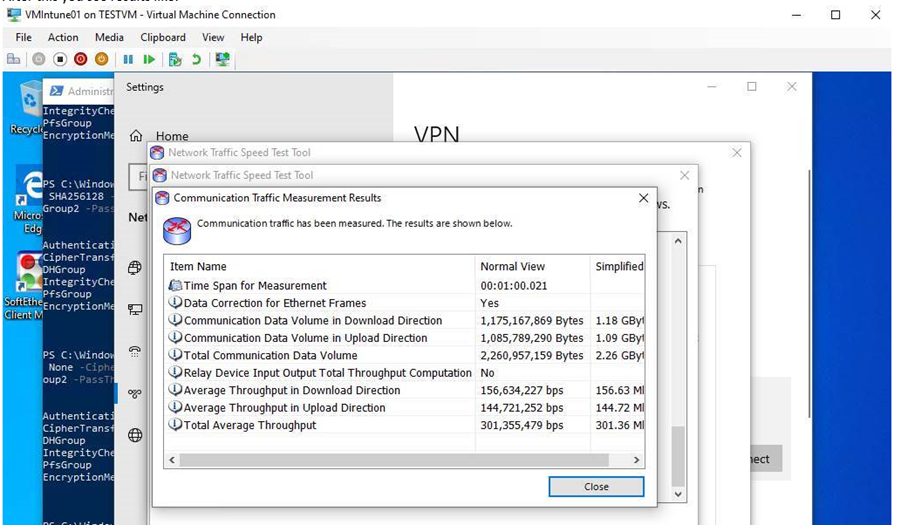This screenshot has height=525, width=901.
Task: Pause the virtual machine
Action: 128,59
